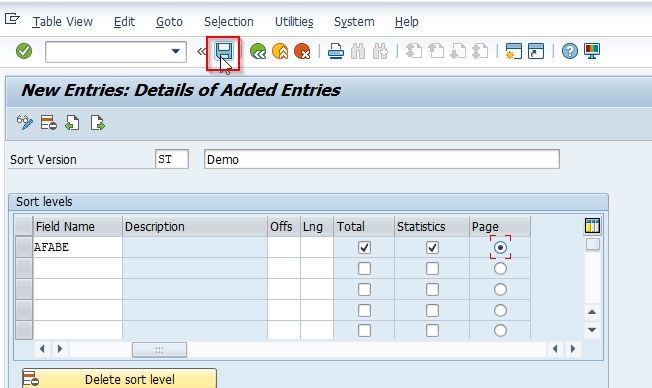Viewport: 652px width, 388px height.
Task: Select Page radio button in fourth row
Action: pos(500,310)
